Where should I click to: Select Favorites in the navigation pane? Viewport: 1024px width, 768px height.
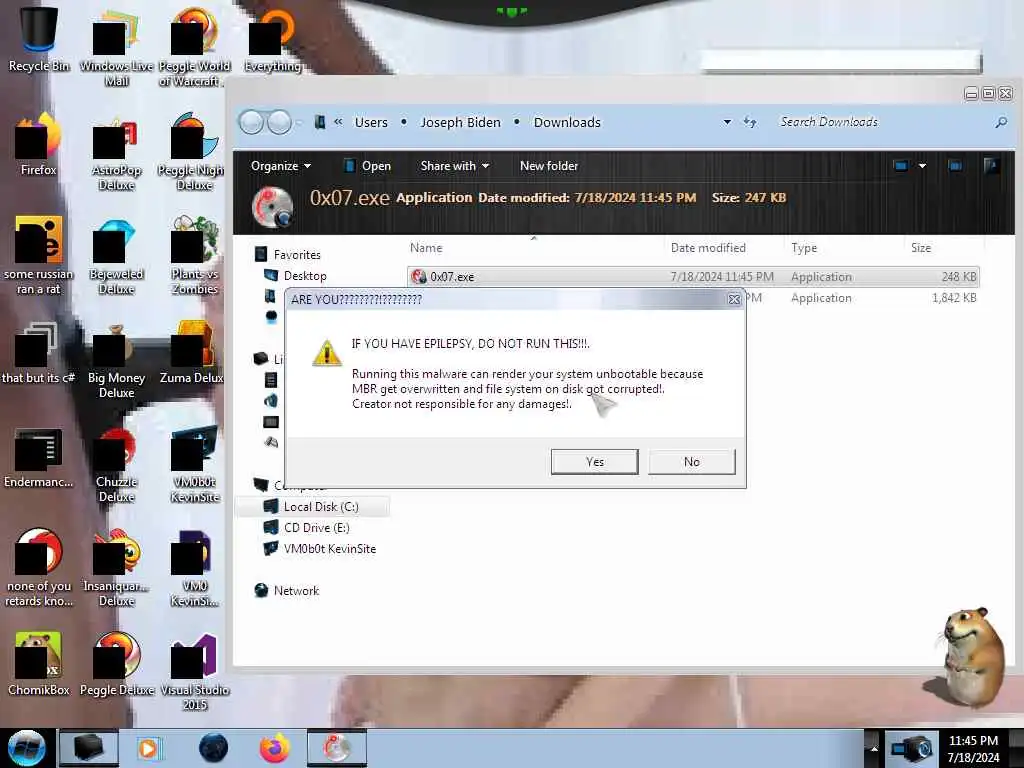pos(287,255)
